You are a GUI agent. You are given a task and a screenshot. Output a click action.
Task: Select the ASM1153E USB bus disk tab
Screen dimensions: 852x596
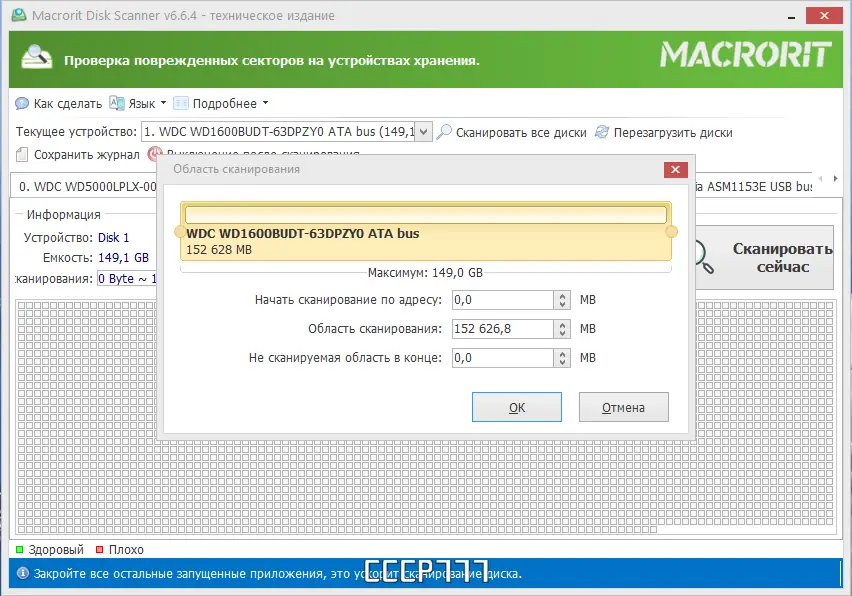tap(753, 186)
